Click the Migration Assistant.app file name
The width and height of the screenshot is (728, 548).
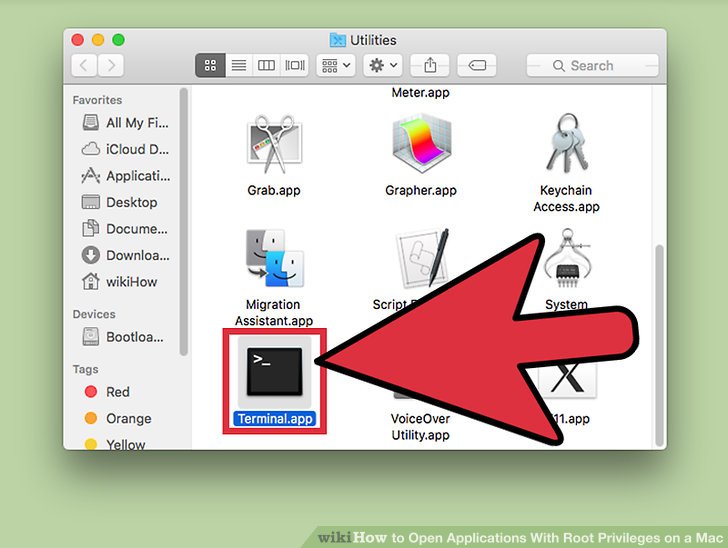(274, 313)
